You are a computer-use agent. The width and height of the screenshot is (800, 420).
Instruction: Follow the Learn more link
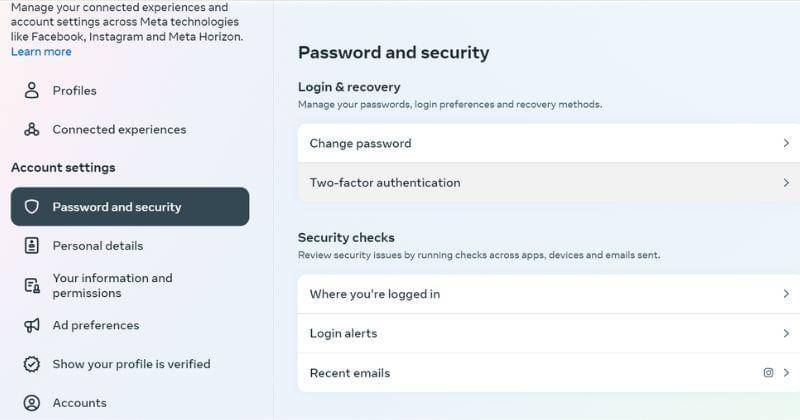click(41, 52)
